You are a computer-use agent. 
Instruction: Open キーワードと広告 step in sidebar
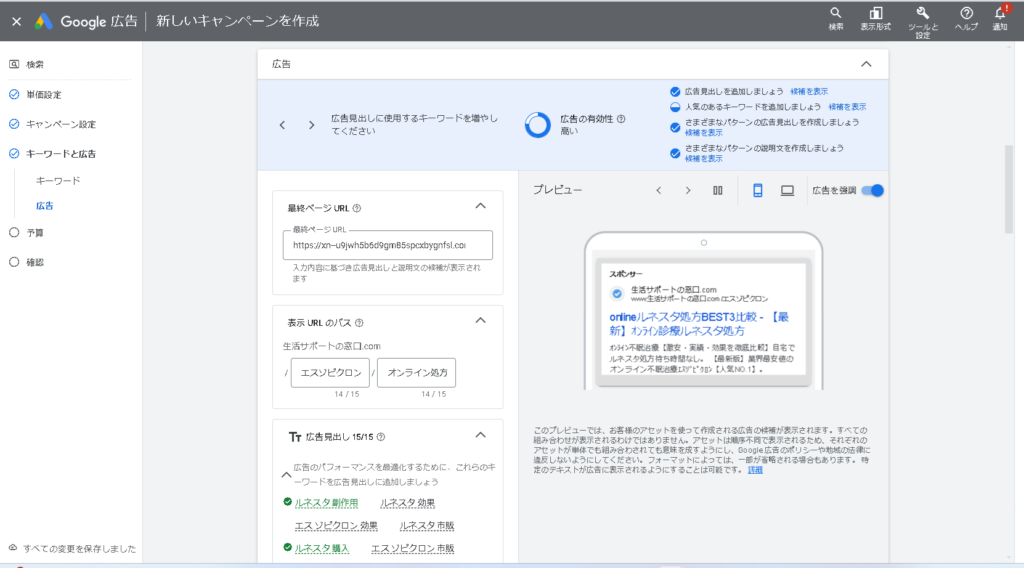tap(61, 154)
